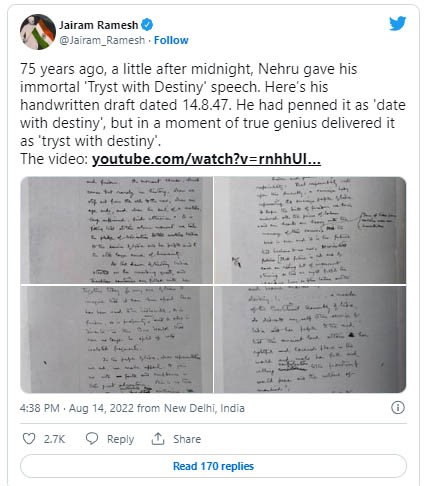Click the reply speech bubble icon
Screen dimensions: 446x486
(92, 439)
